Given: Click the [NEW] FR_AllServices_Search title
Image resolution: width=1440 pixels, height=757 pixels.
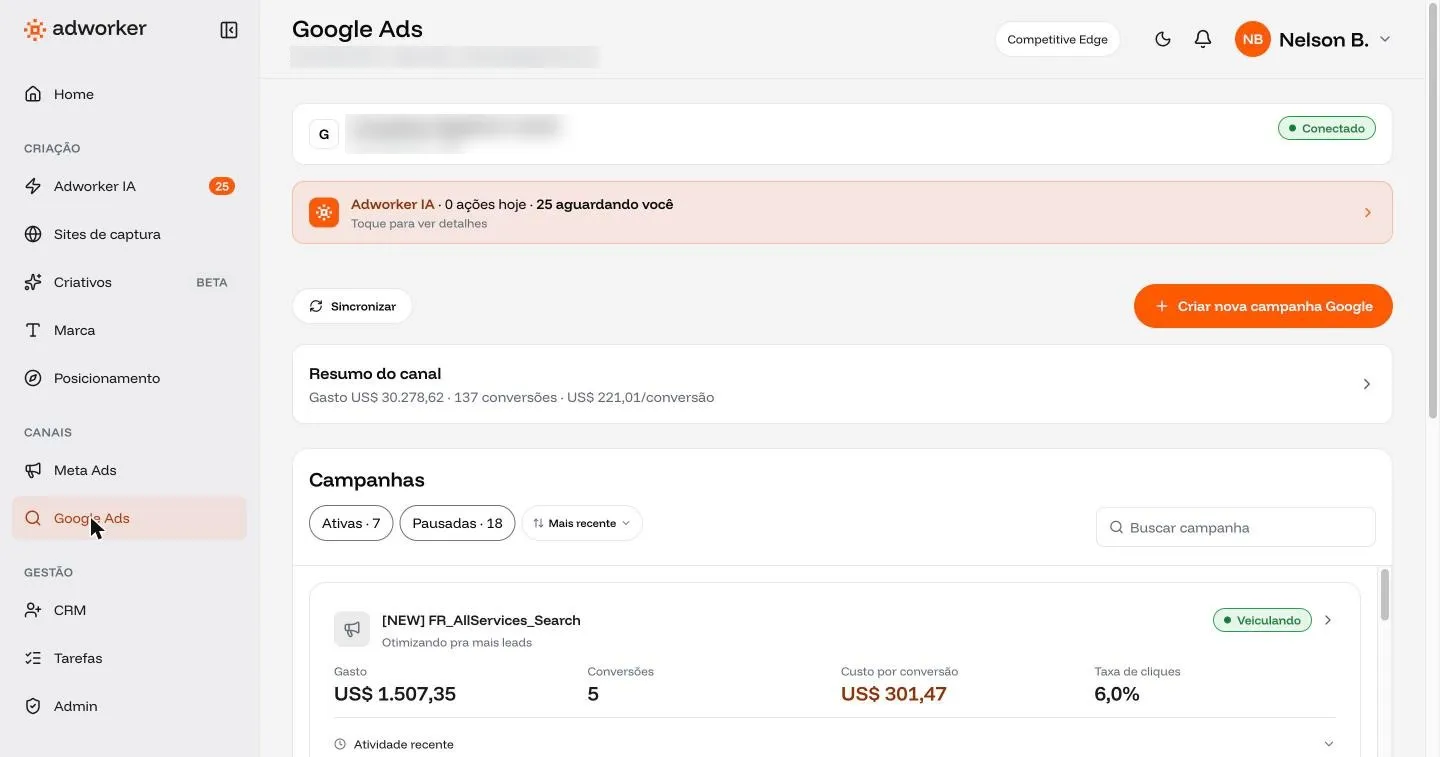Looking at the screenshot, I should (481, 620).
